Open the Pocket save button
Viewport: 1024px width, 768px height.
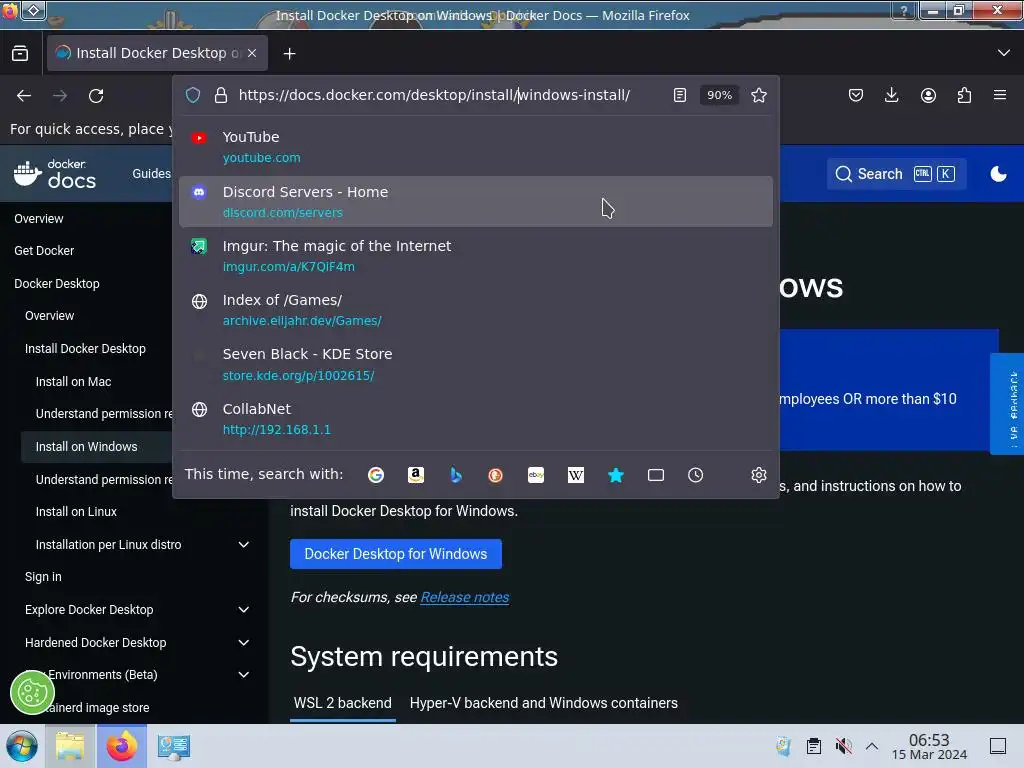[856, 95]
